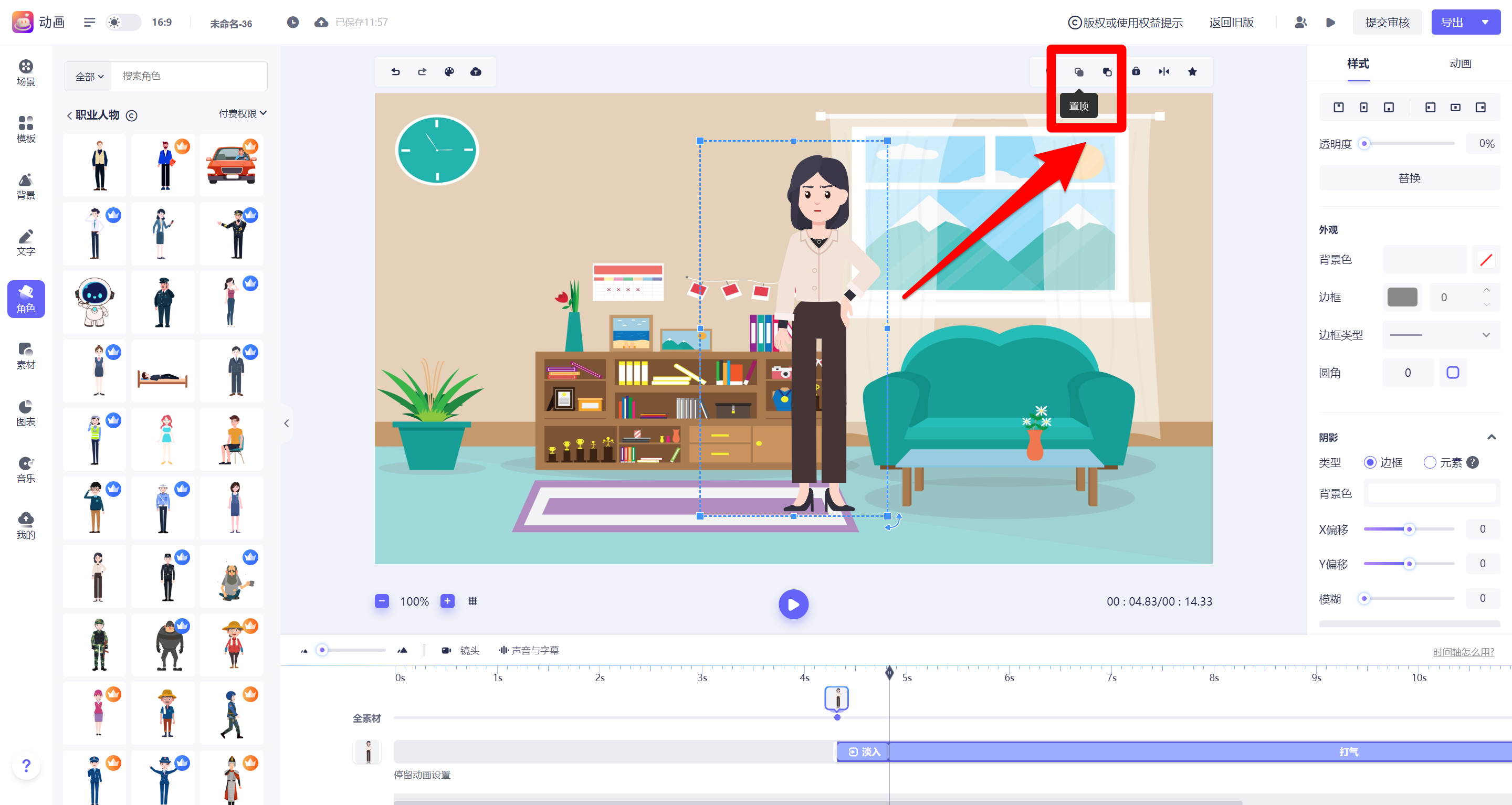1512x805 pixels.
Task: Open the 素材 materials panel
Action: tap(26, 356)
